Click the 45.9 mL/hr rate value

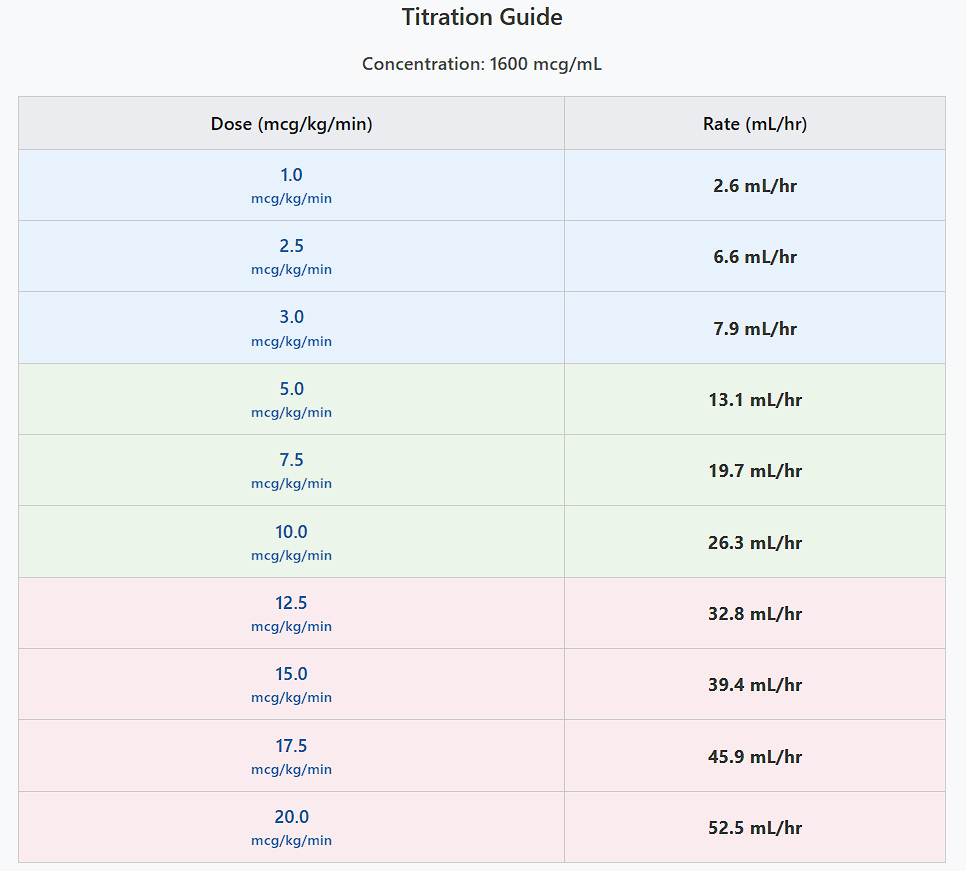(x=755, y=756)
